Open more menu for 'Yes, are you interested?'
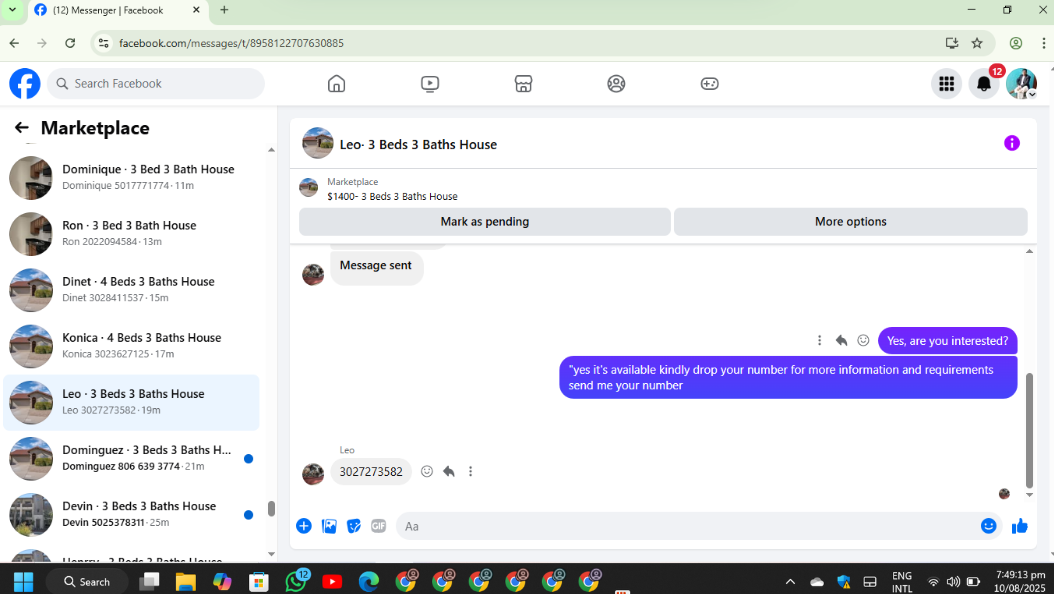The height and width of the screenshot is (594, 1054). pyautogui.click(x=819, y=341)
